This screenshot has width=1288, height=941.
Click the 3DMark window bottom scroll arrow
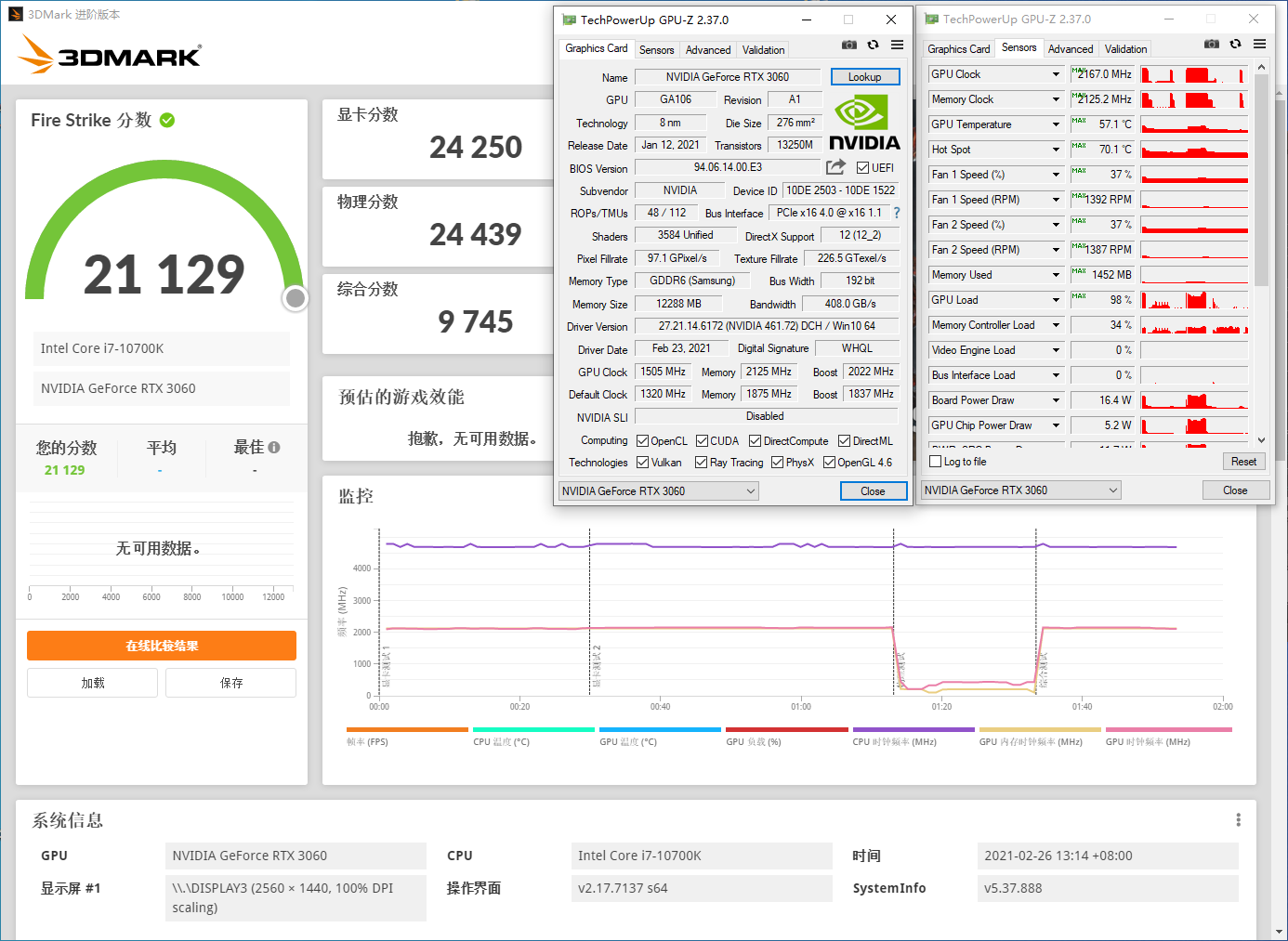tap(1280, 931)
